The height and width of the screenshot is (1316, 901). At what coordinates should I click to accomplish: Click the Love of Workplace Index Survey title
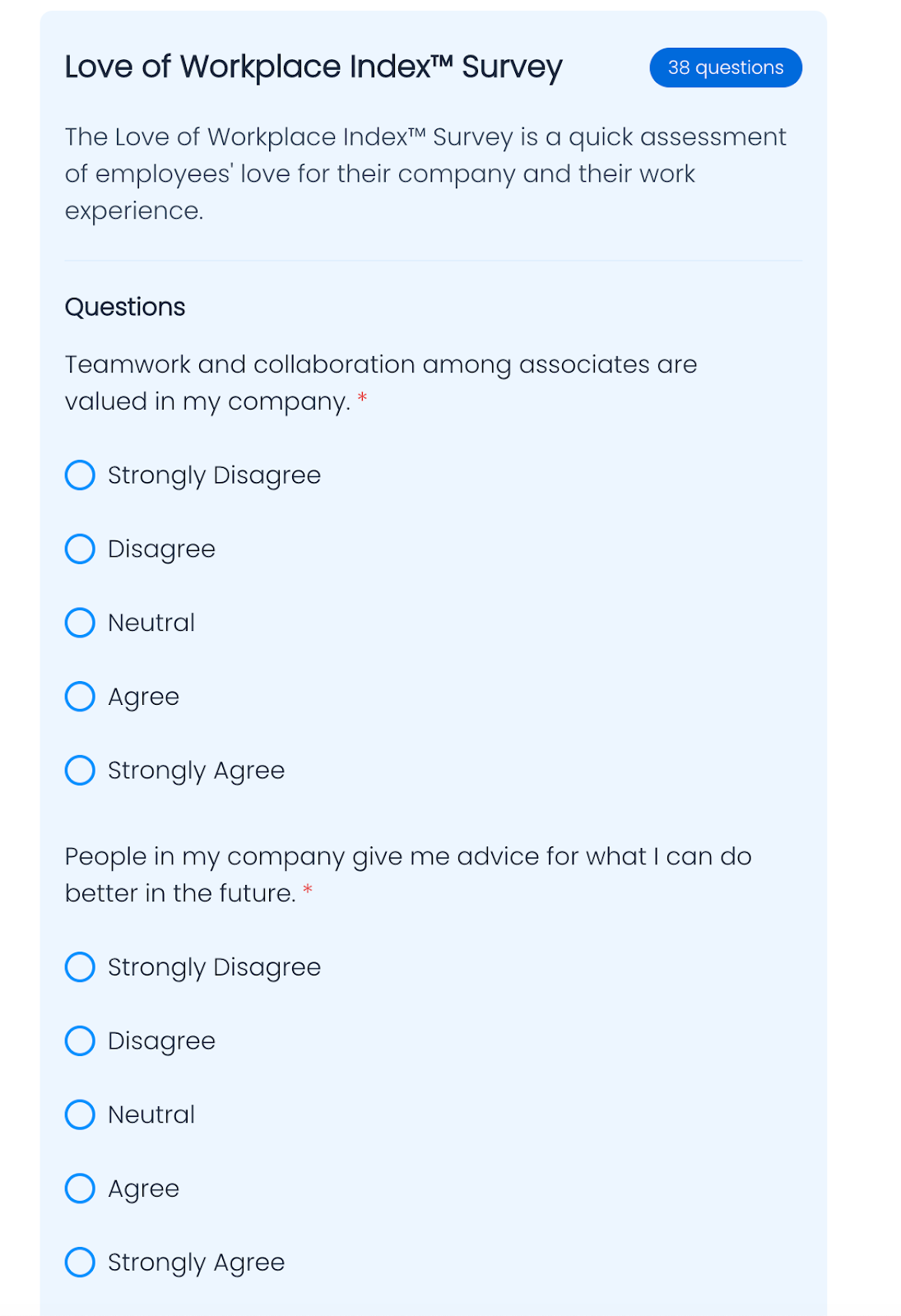(x=313, y=67)
